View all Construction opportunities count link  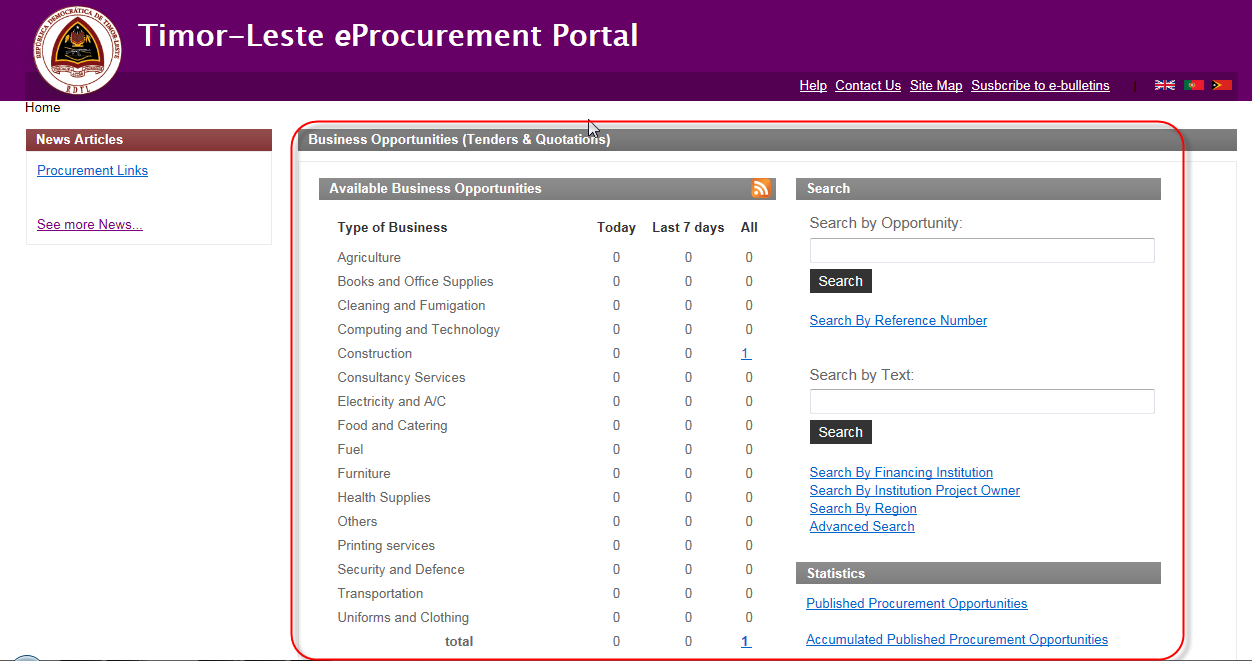pyautogui.click(x=746, y=354)
